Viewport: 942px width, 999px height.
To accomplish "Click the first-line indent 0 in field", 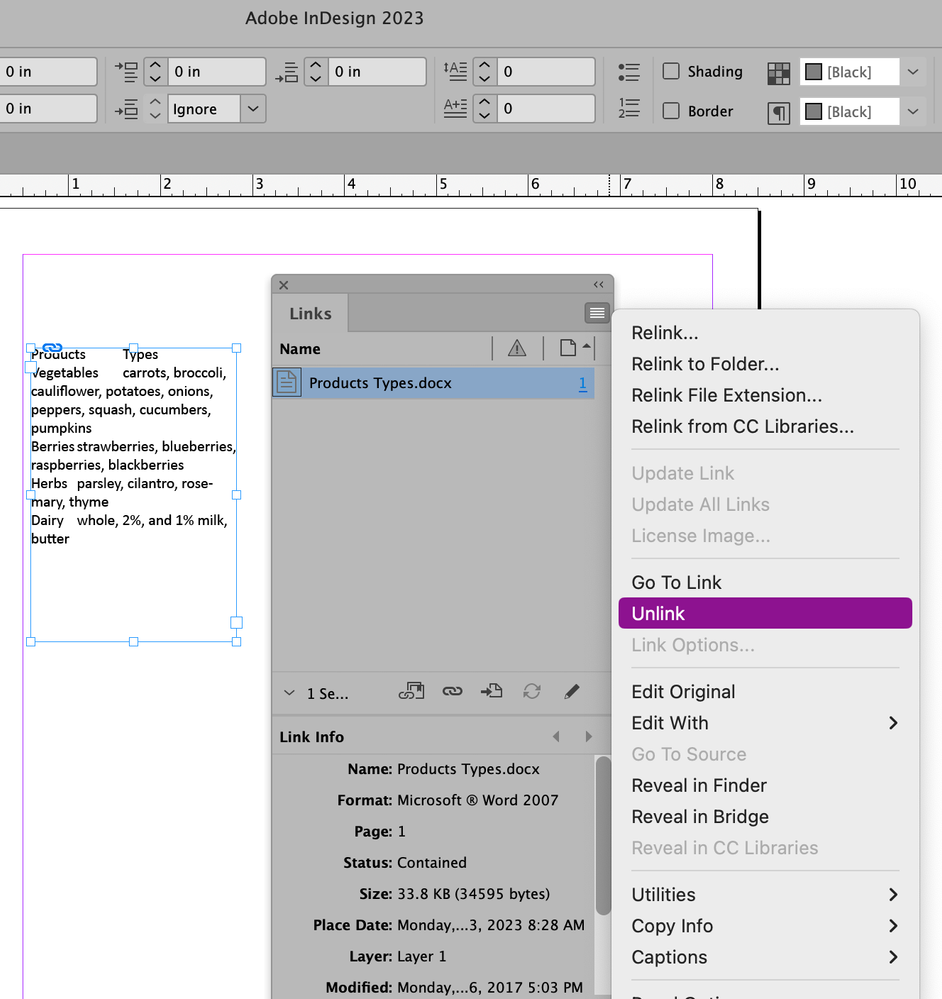I will click(x=217, y=71).
